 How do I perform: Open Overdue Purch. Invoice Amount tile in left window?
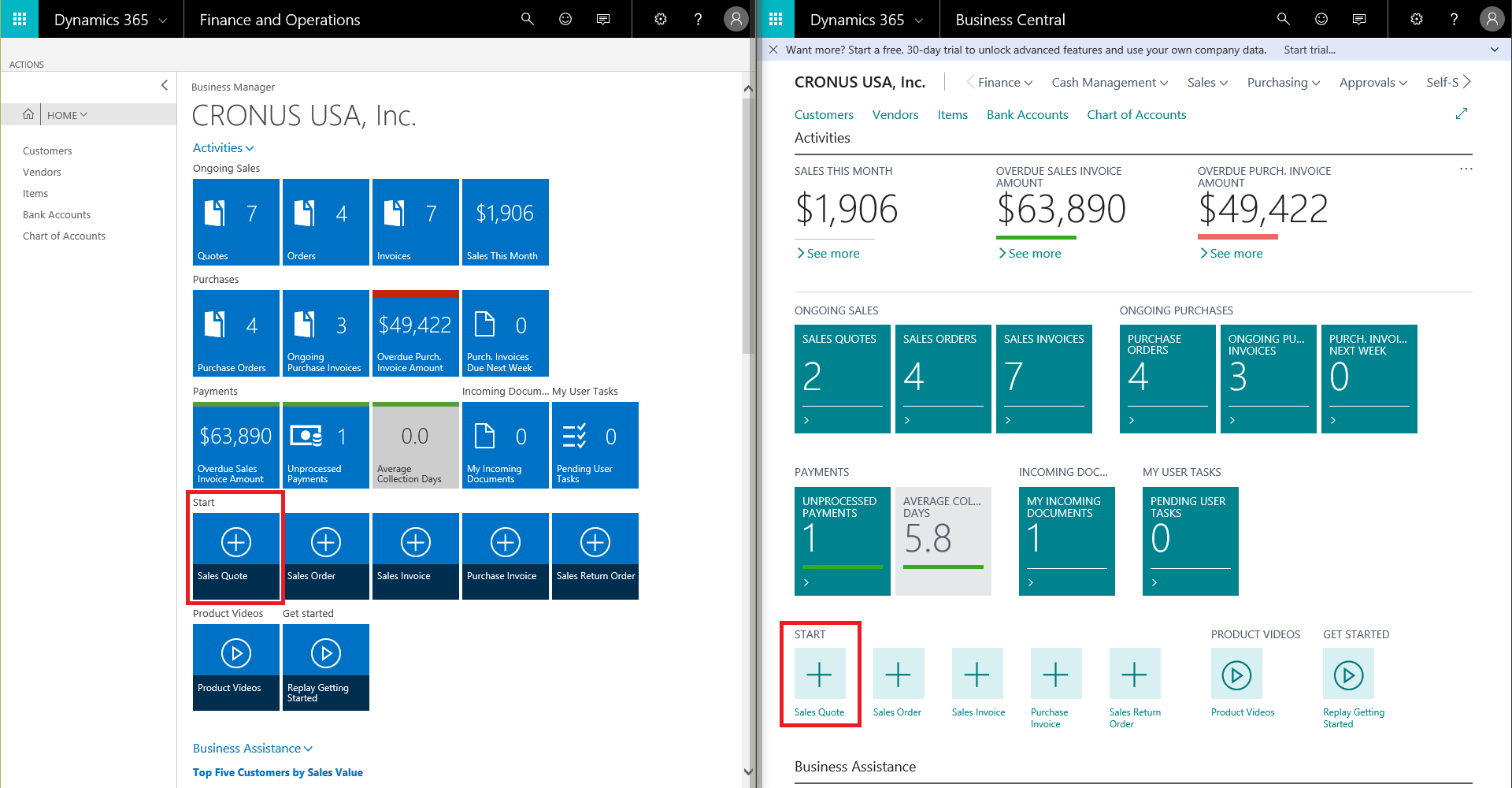(416, 333)
